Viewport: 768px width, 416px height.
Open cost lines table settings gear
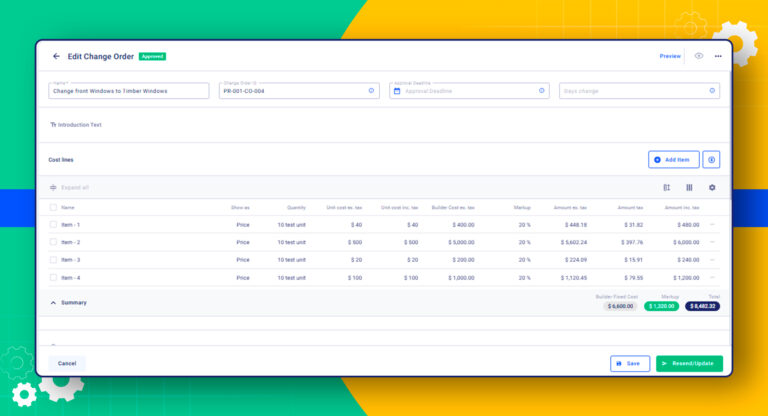click(x=712, y=188)
